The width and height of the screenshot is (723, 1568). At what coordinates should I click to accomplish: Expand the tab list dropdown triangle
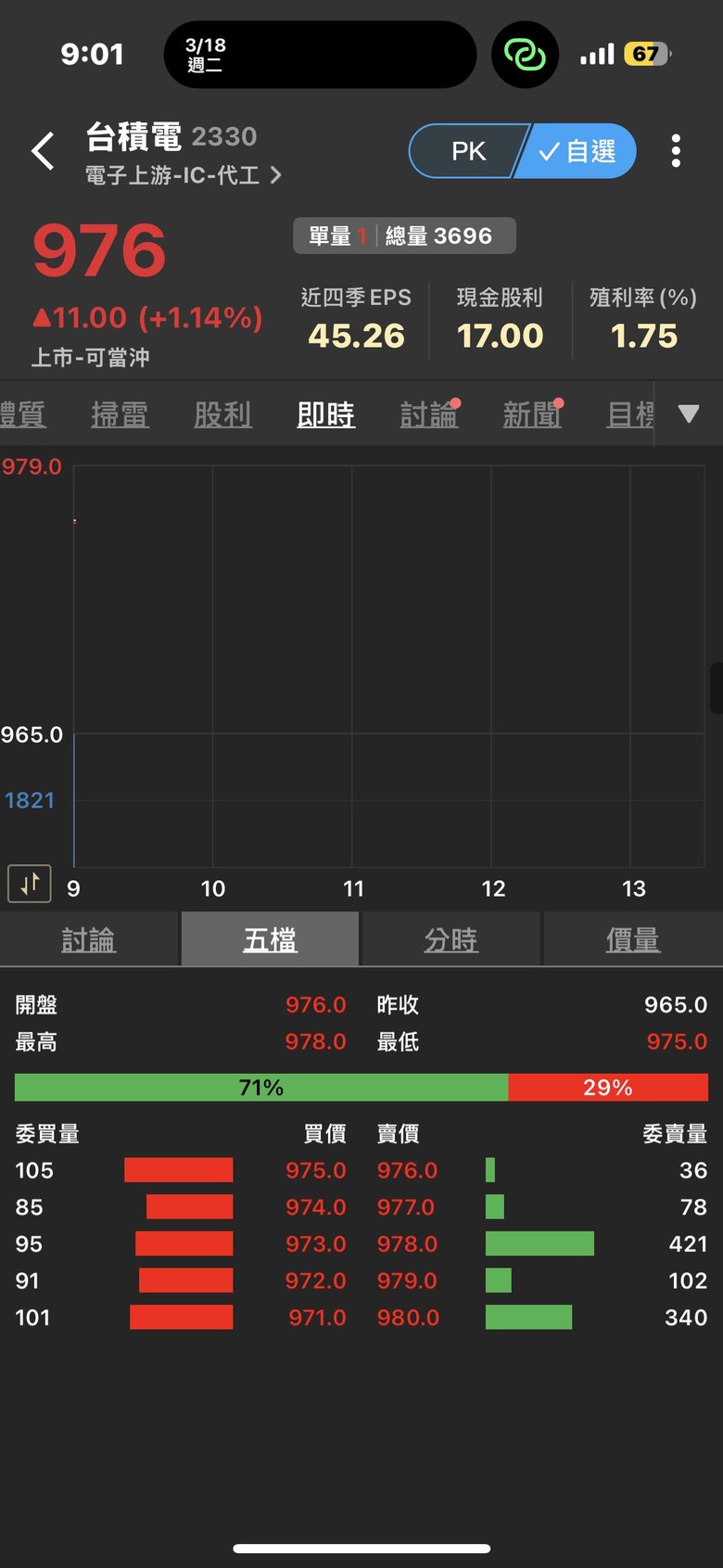coord(689,414)
